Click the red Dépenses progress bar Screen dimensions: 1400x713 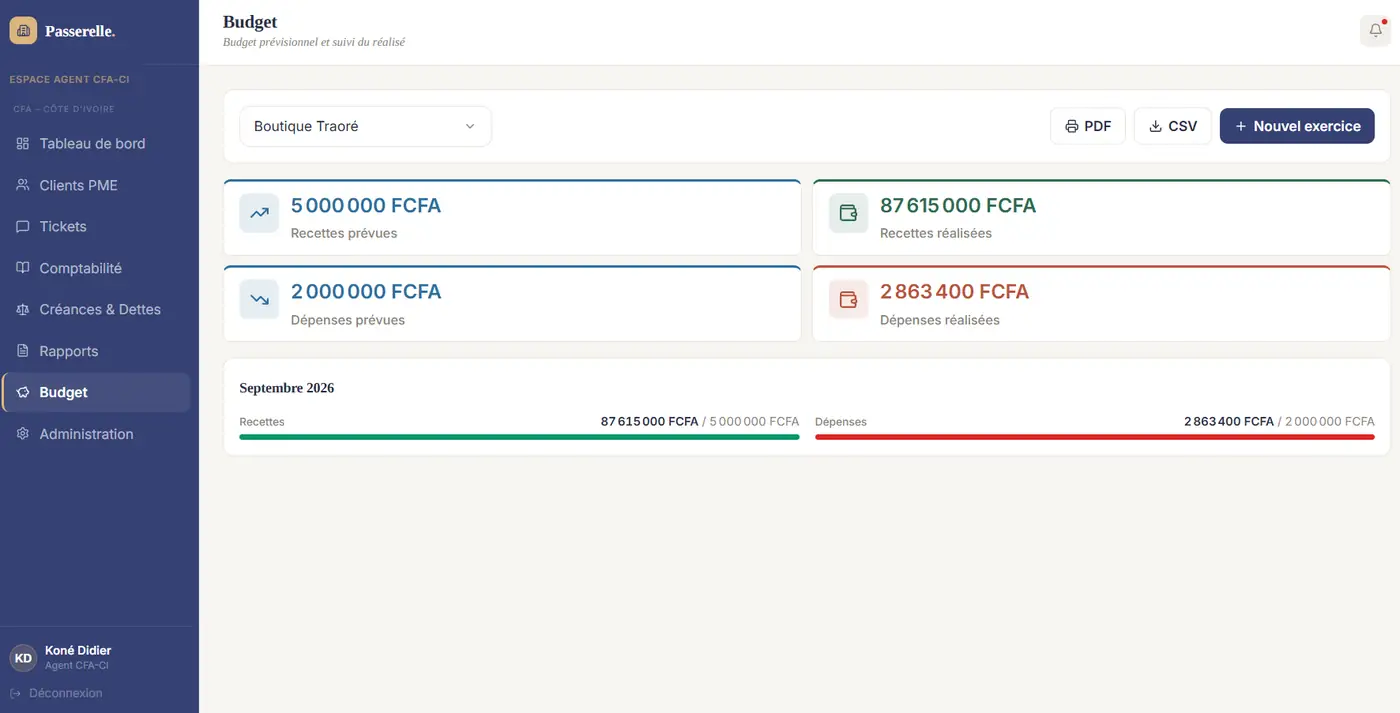click(x=1095, y=437)
